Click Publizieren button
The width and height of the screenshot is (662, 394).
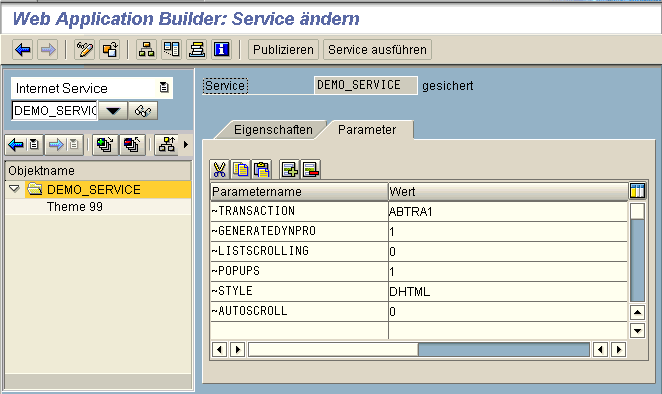point(283,50)
